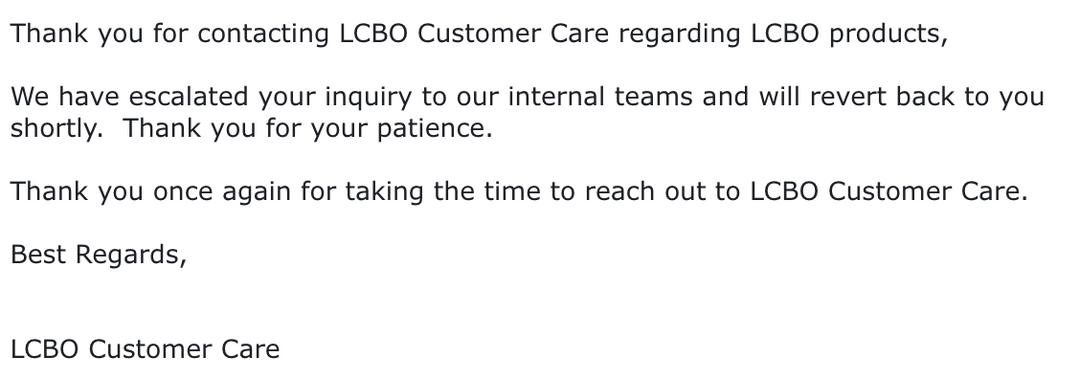Click the "Best Regards," closing line
Screen dimensions: 1080x379
98,255
